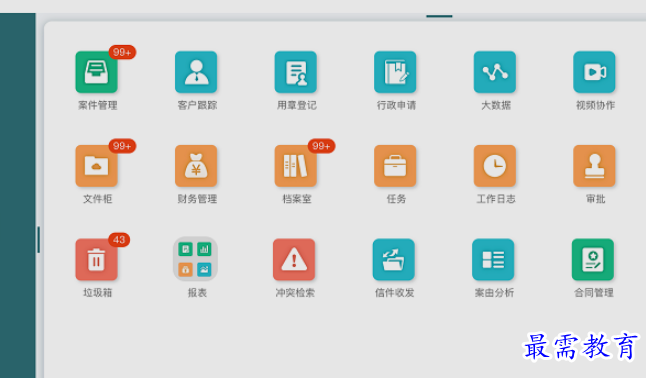Open the 合同管理 contract management icon
Image resolution: width=646 pixels, height=378 pixels.
click(593, 260)
